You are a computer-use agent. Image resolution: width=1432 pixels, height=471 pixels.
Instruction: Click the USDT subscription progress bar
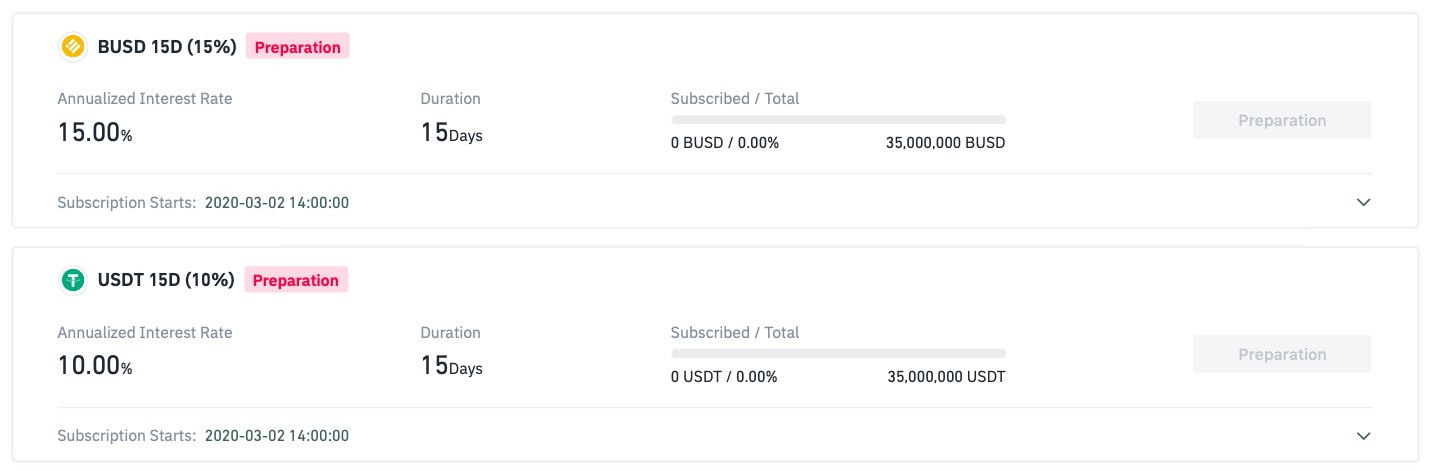(838, 353)
